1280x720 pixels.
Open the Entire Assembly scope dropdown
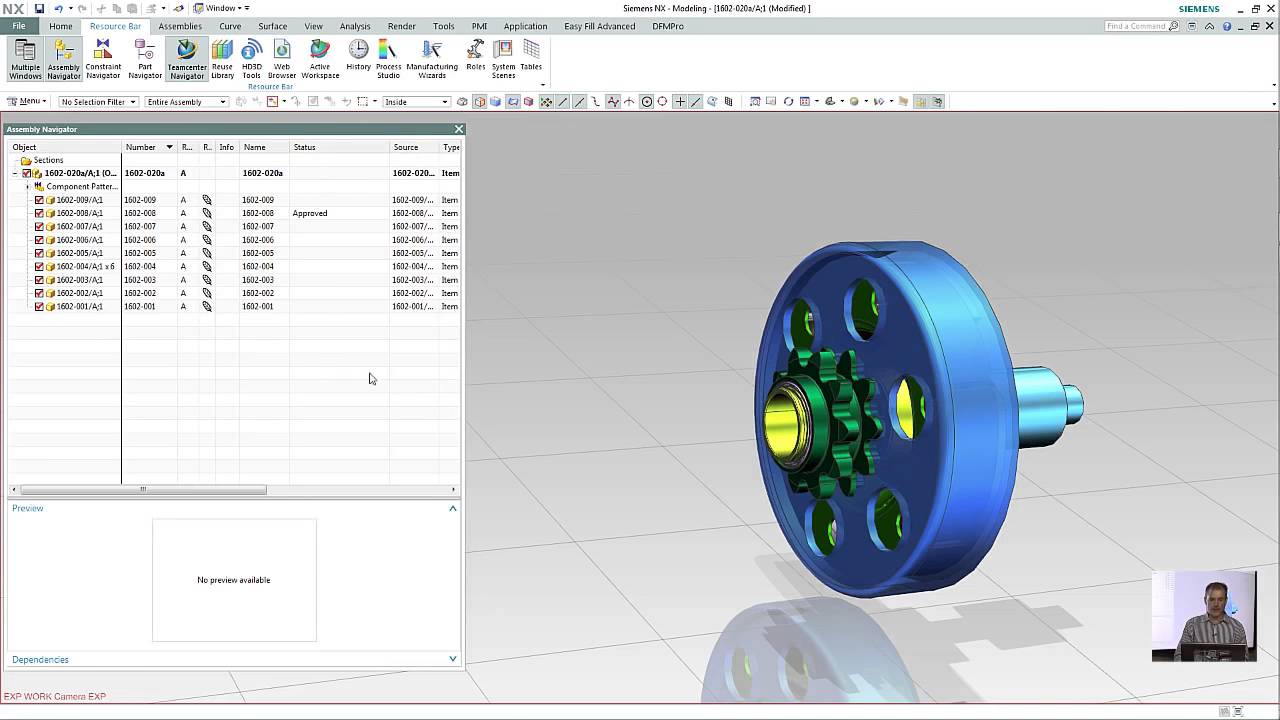pos(186,102)
